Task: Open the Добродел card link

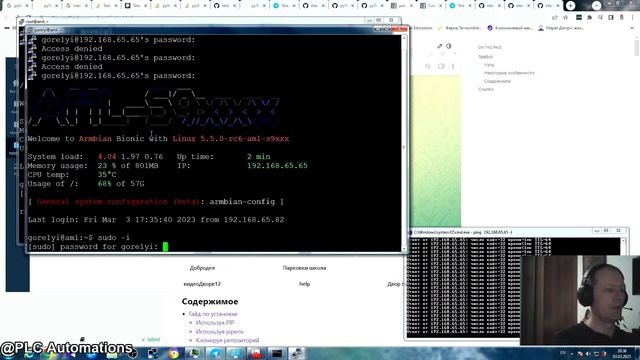Action: tap(202, 268)
